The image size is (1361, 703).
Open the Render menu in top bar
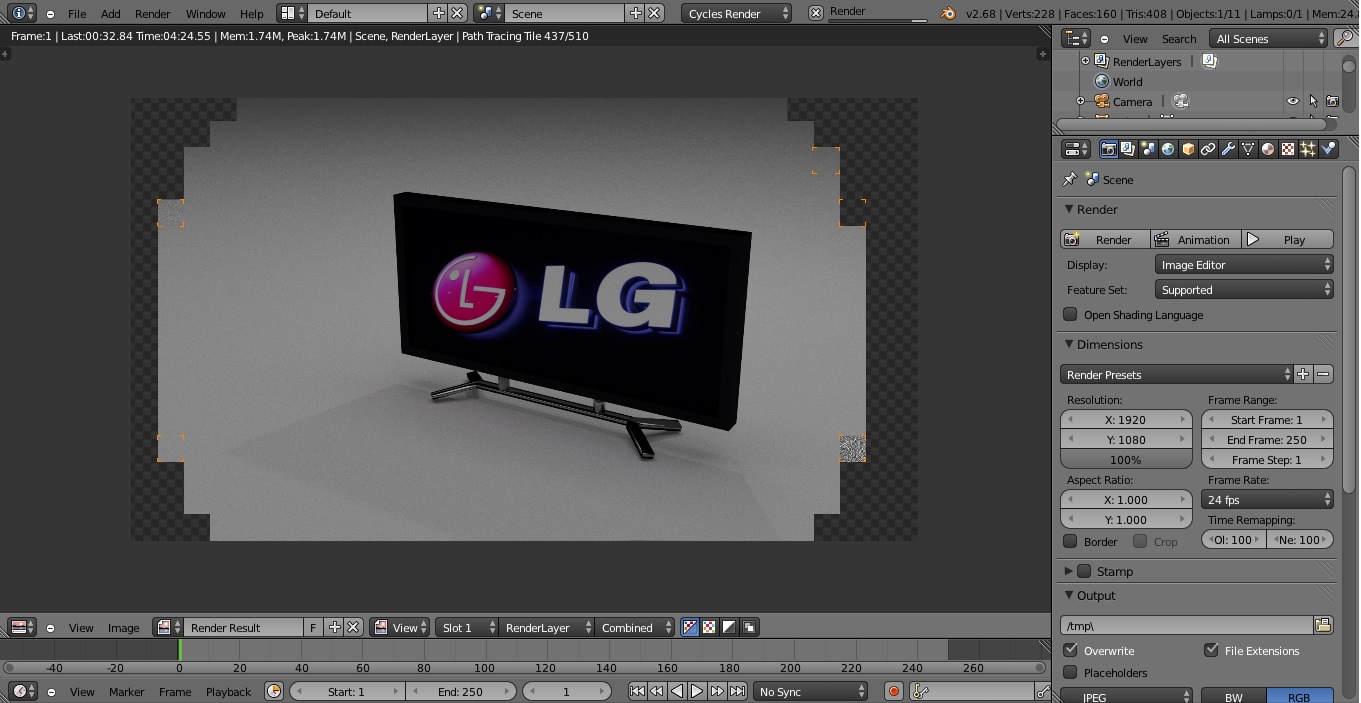[153, 13]
